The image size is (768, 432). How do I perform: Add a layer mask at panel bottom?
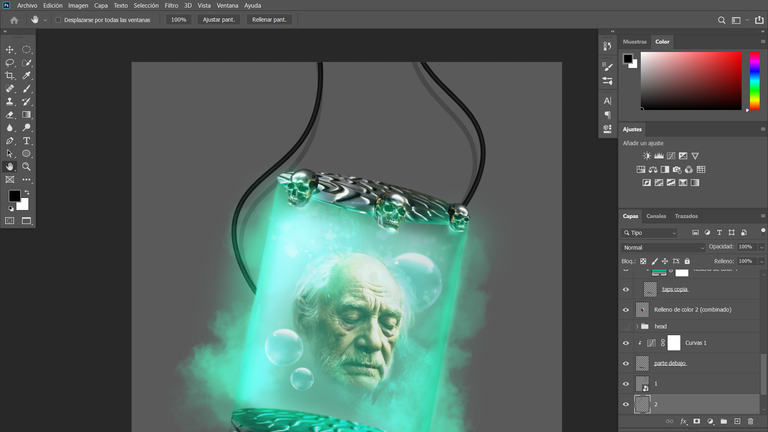[x=696, y=421]
